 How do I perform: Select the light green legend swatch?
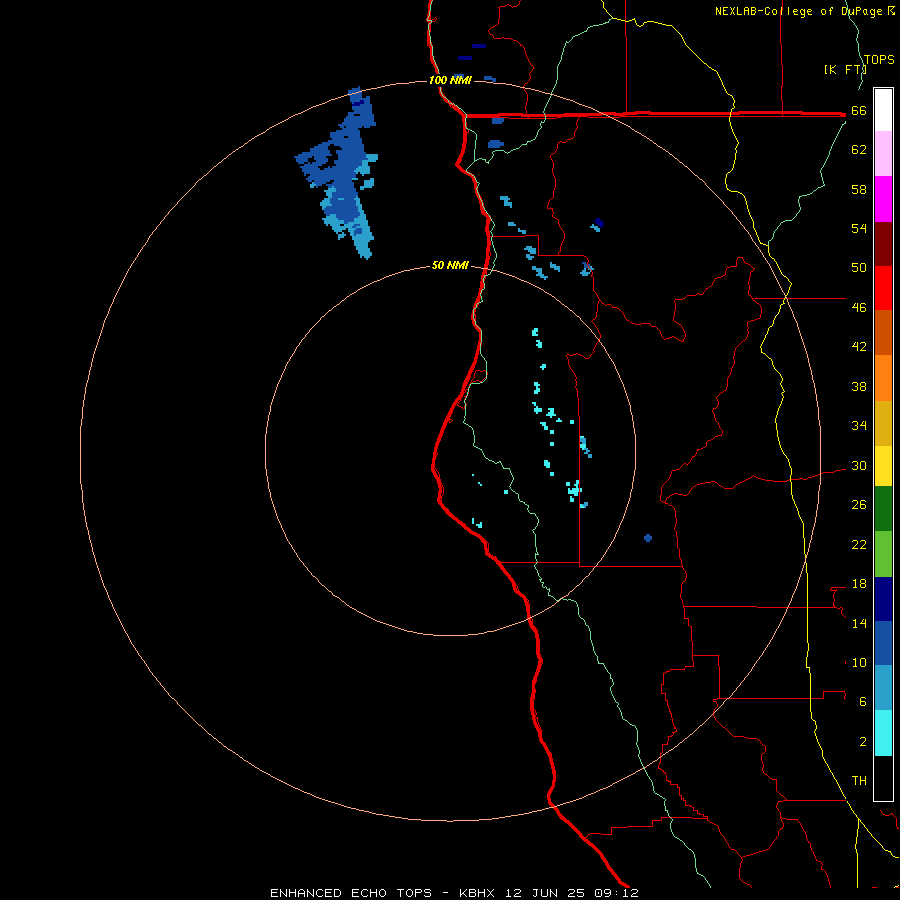coord(883,554)
